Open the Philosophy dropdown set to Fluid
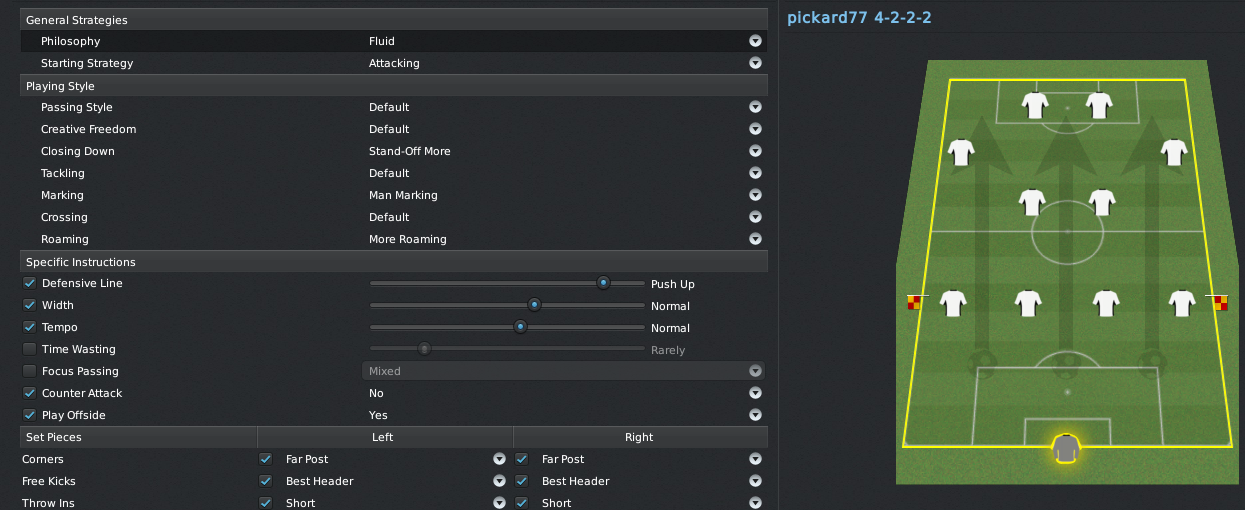The height and width of the screenshot is (510, 1245). (x=566, y=41)
